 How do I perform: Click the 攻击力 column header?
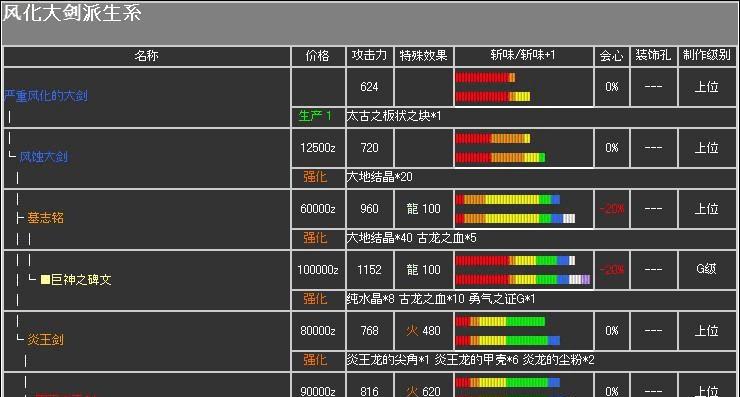point(370,56)
